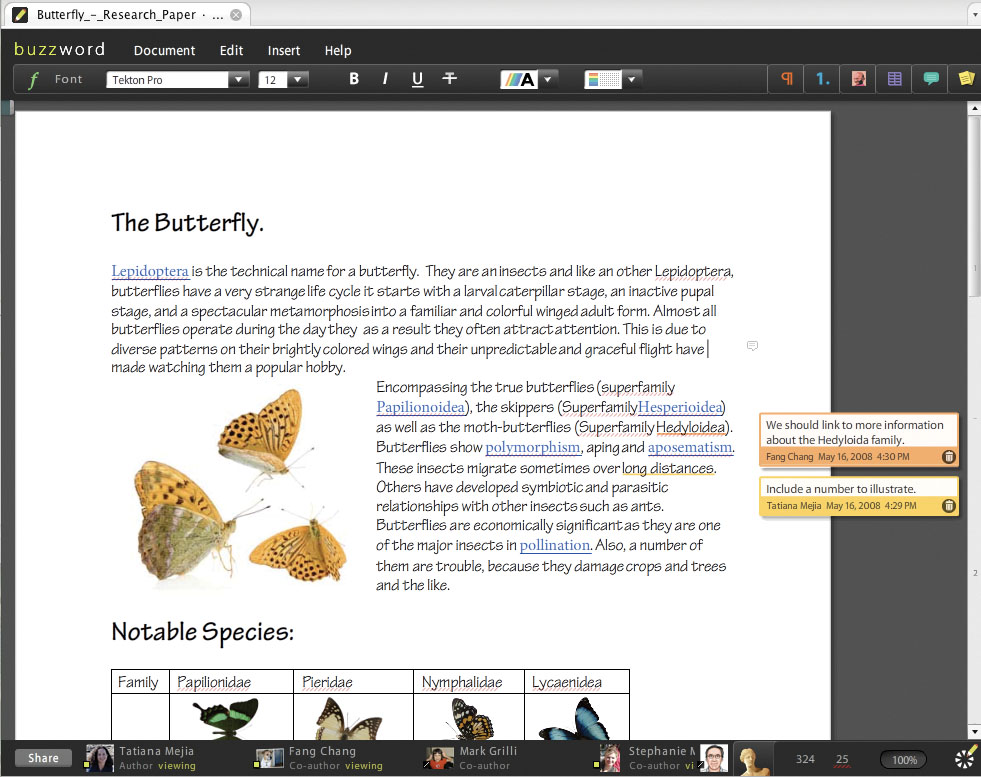Select the table tools icon
The width and height of the screenshot is (981, 777).
(895, 79)
